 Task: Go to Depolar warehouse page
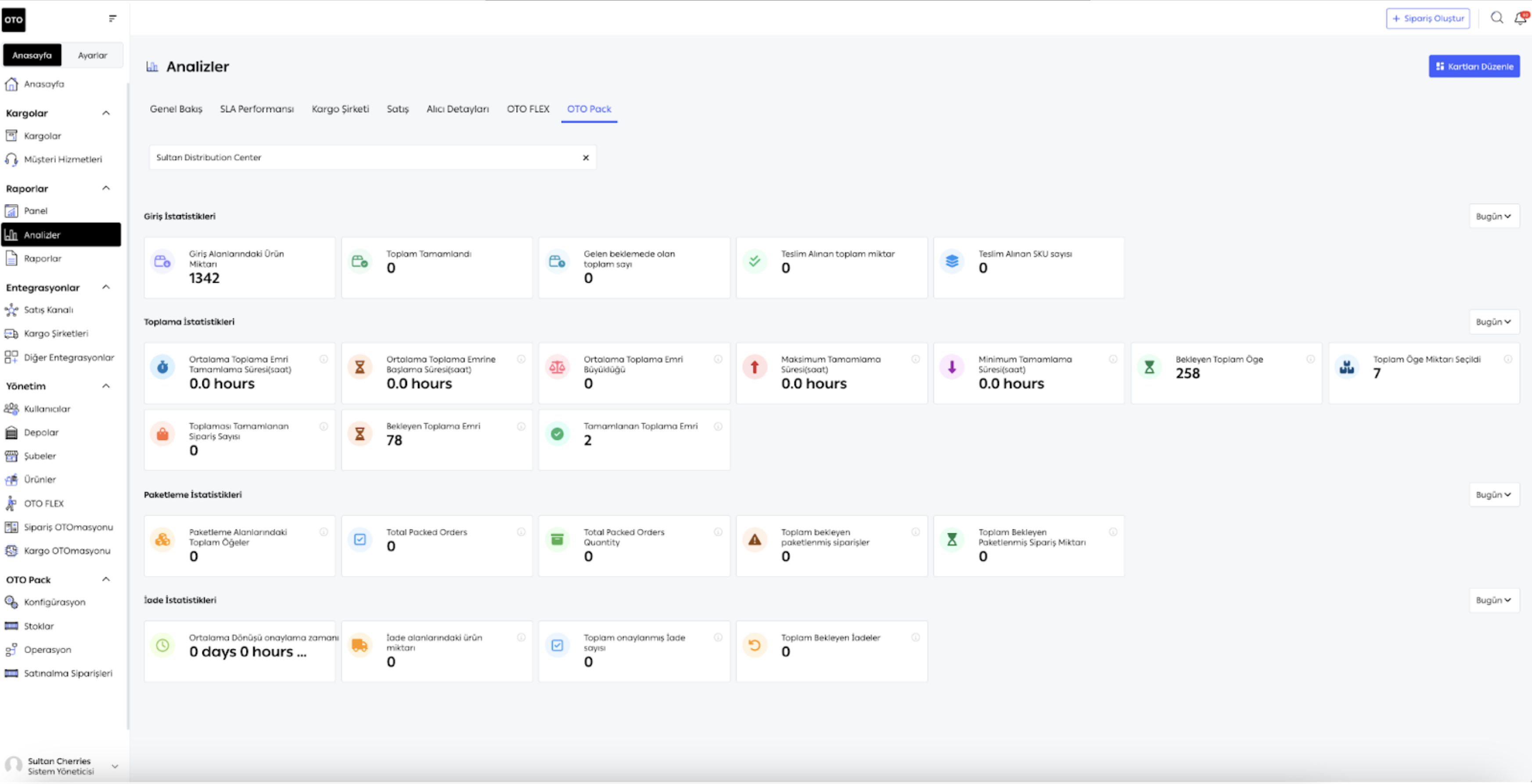click(41, 432)
